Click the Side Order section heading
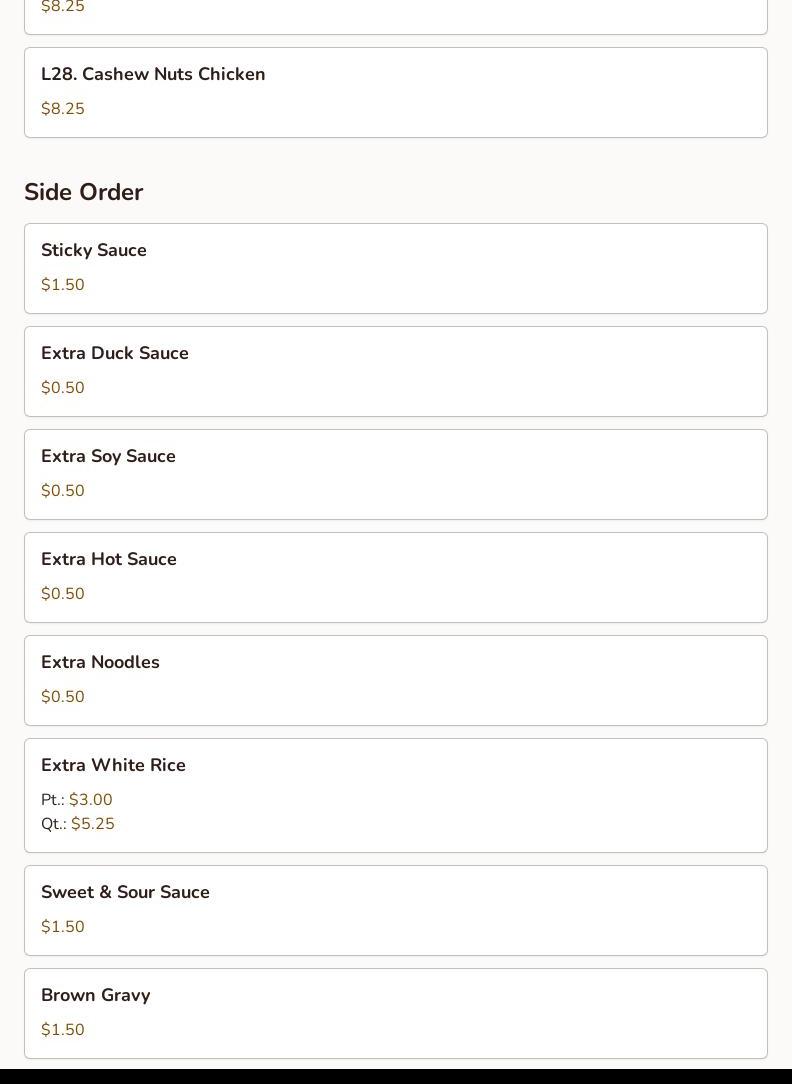This screenshot has width=792, height=1084. [84, 192]
